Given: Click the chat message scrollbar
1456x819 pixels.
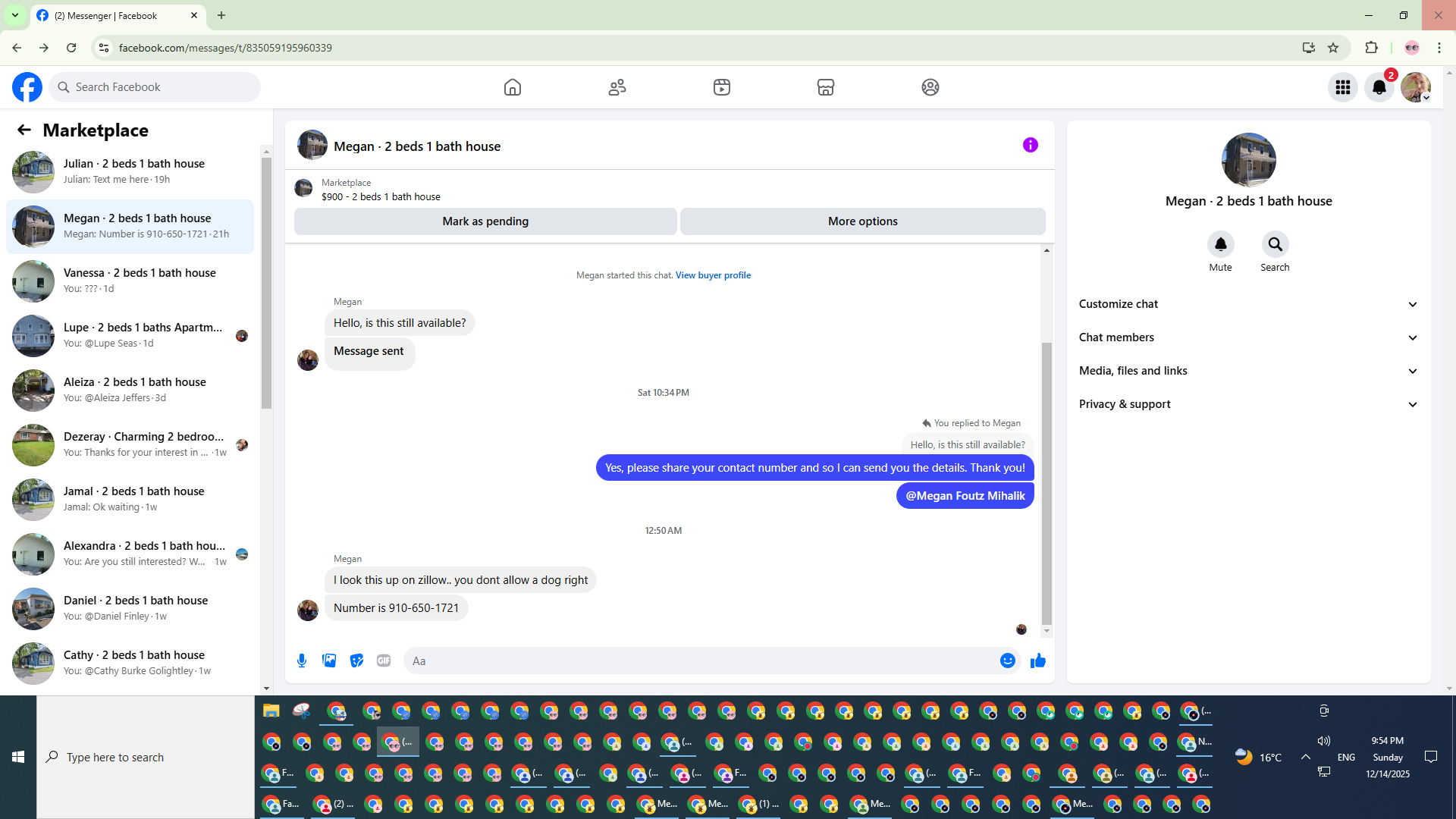Looking at the screenshot, I should (1046, 482).
